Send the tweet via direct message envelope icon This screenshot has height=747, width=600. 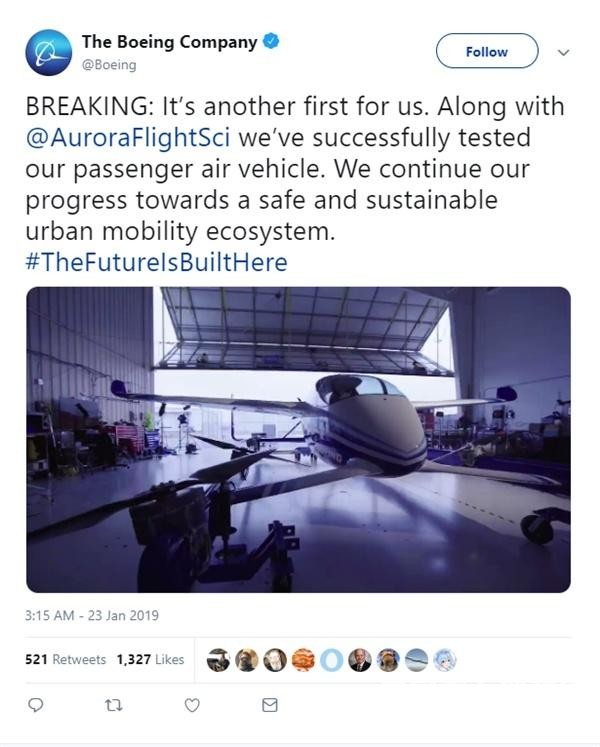[x=269, y=705]
